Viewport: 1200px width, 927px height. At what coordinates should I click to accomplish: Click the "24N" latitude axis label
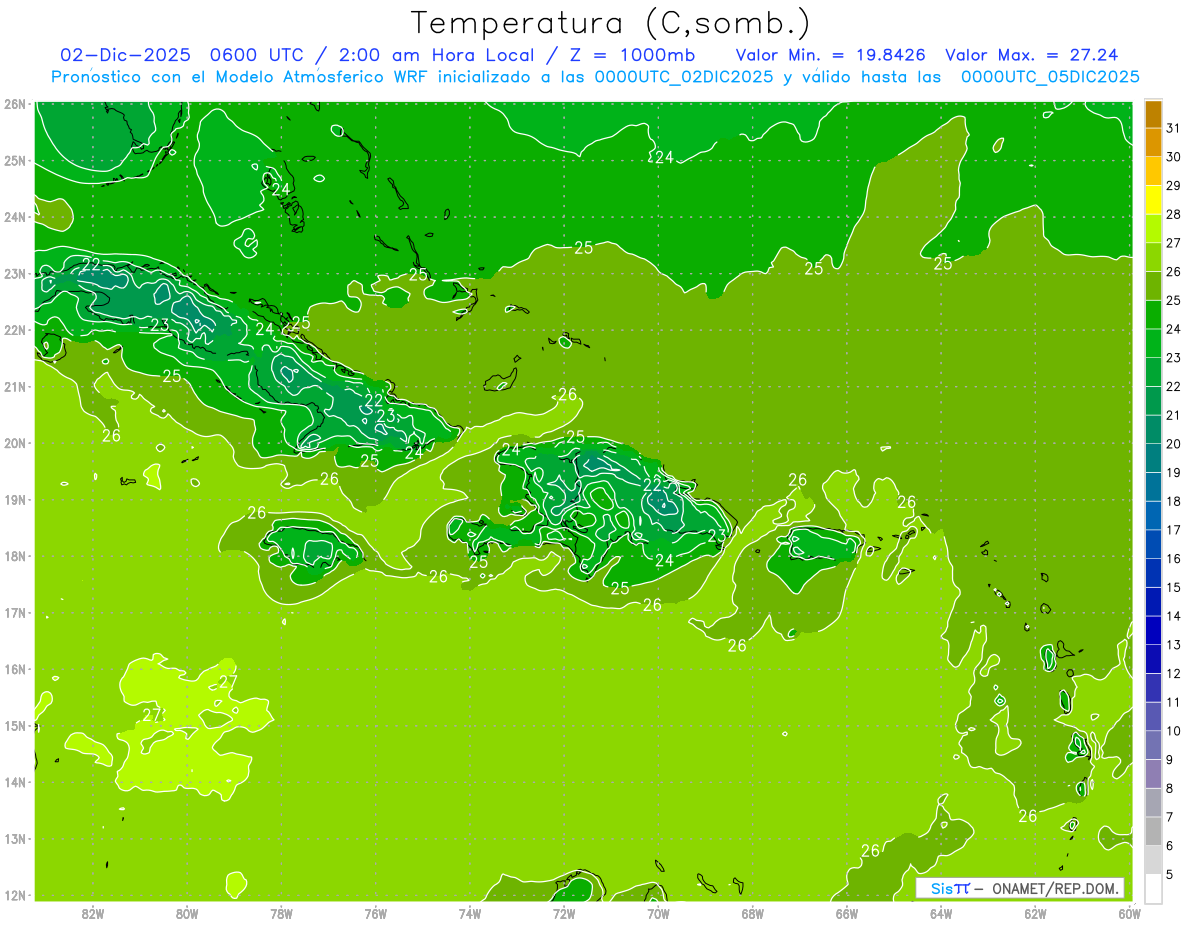[14, 217]
